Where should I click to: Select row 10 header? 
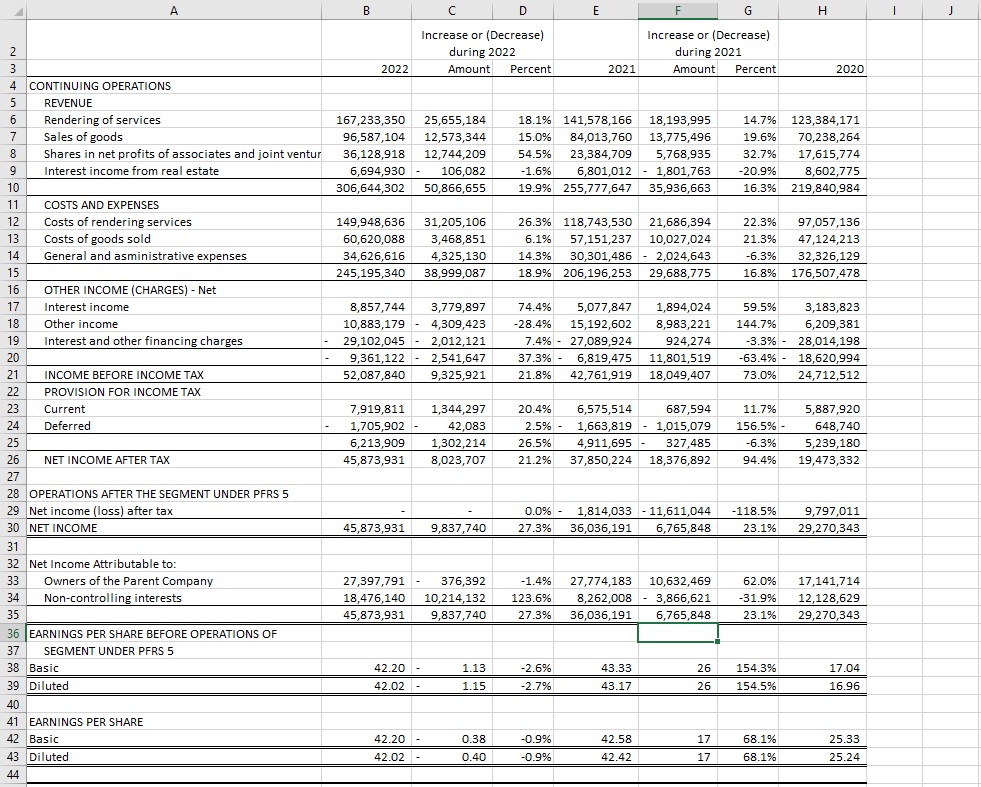[13, 188]
